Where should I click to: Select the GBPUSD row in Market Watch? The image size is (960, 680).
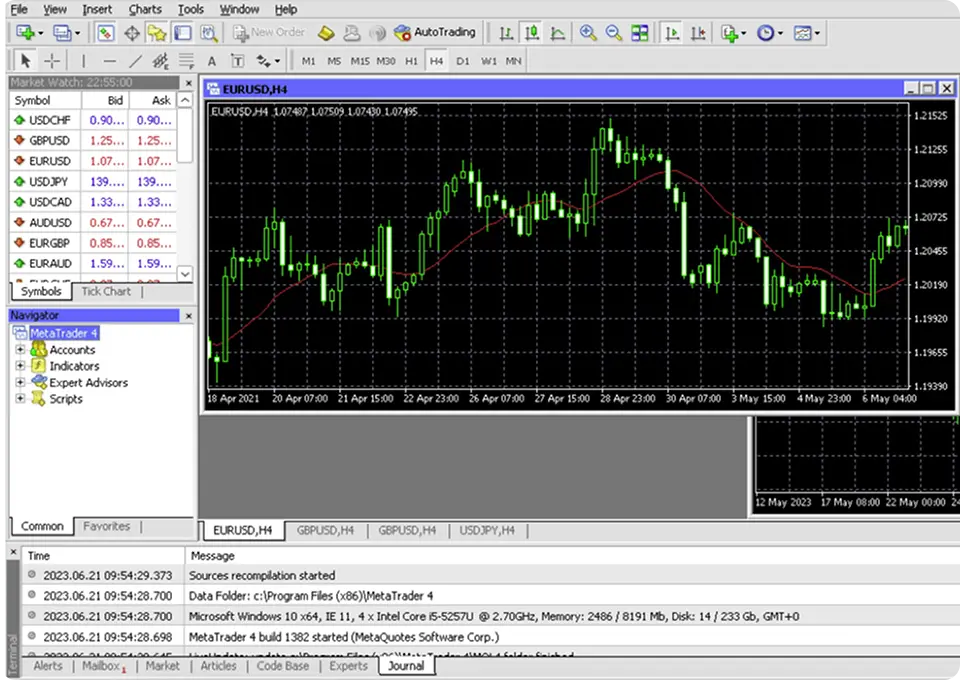click(50, 140)
